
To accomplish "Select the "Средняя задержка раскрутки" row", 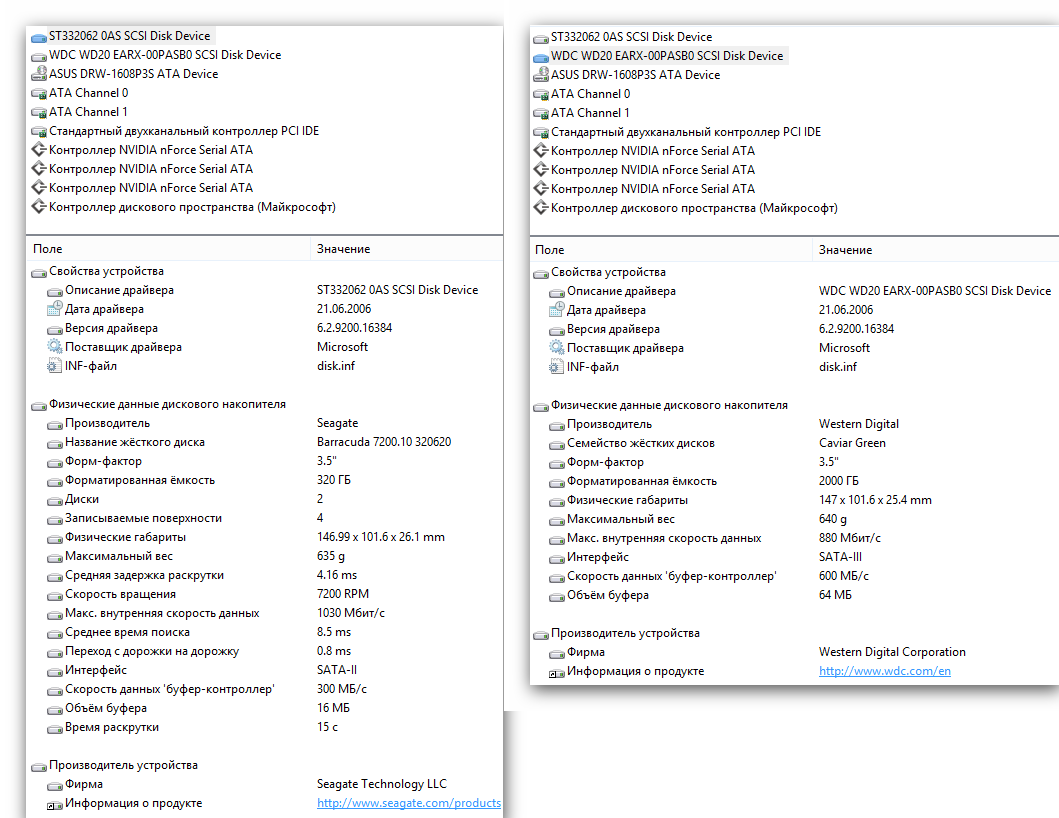I will 144,575.
